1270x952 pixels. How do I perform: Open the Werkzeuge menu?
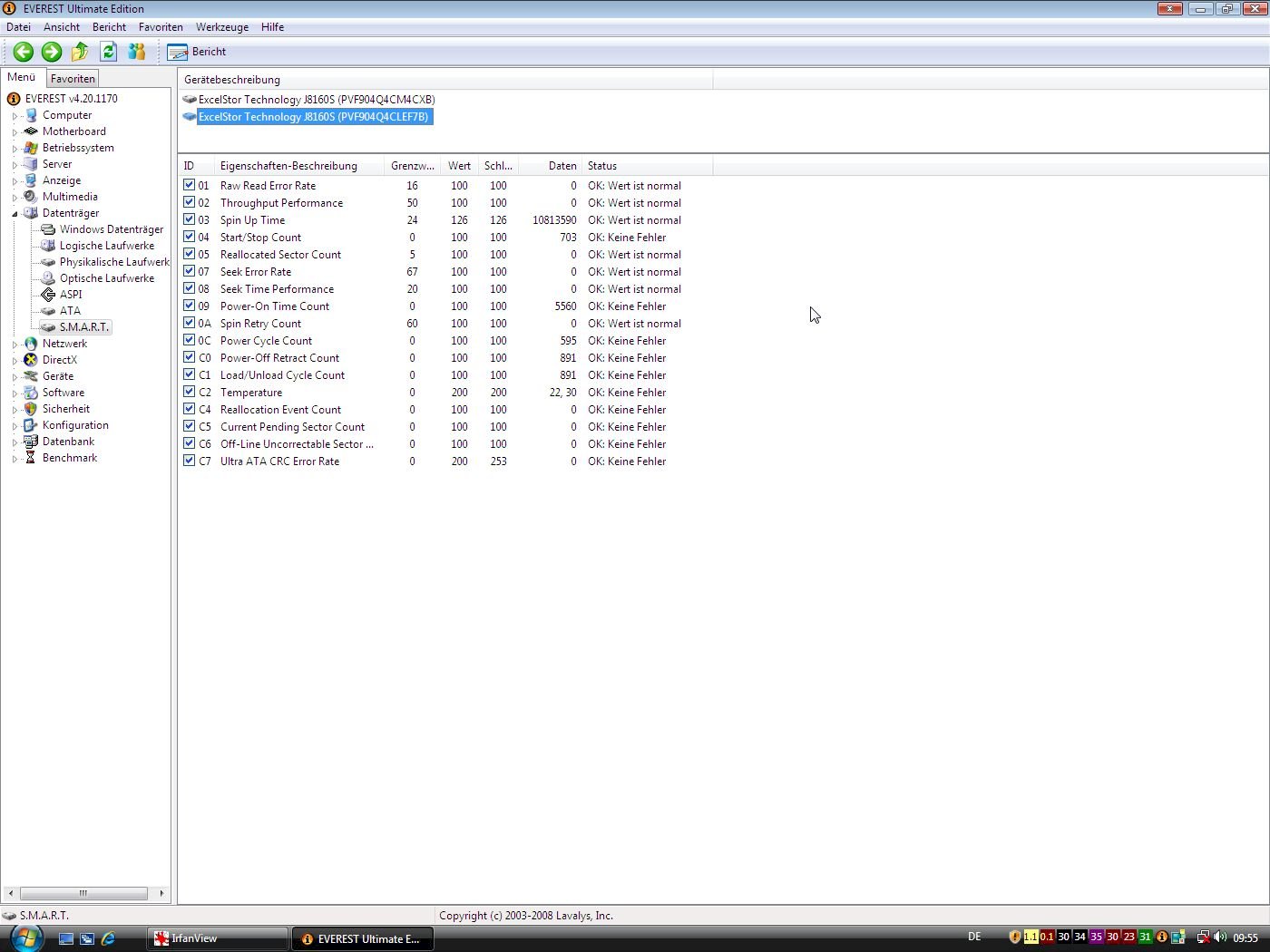click(221, 27)
